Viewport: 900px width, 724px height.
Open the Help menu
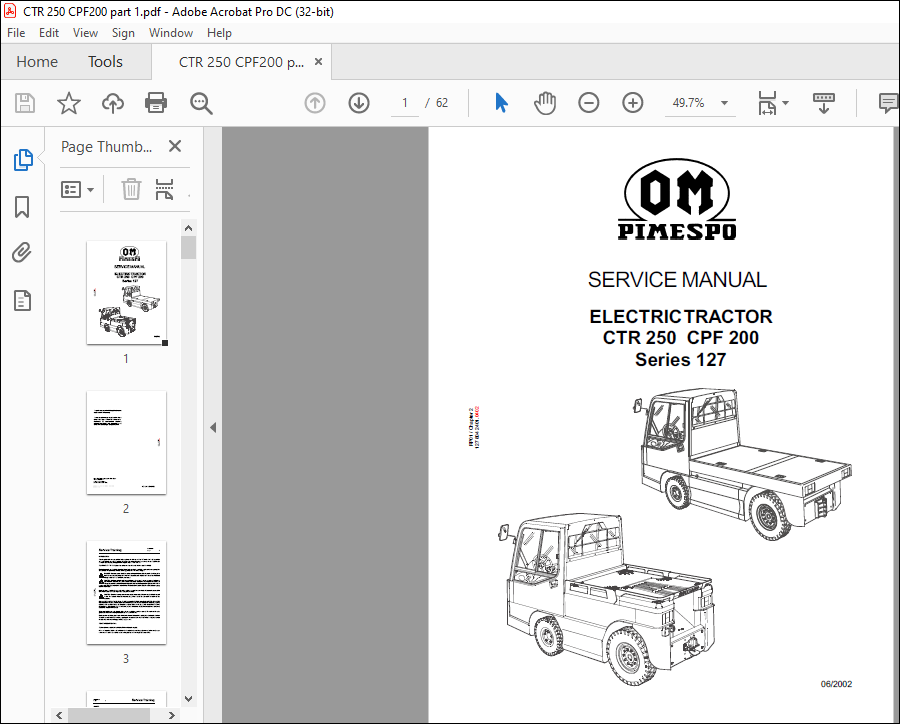click(x=219, y=33)
